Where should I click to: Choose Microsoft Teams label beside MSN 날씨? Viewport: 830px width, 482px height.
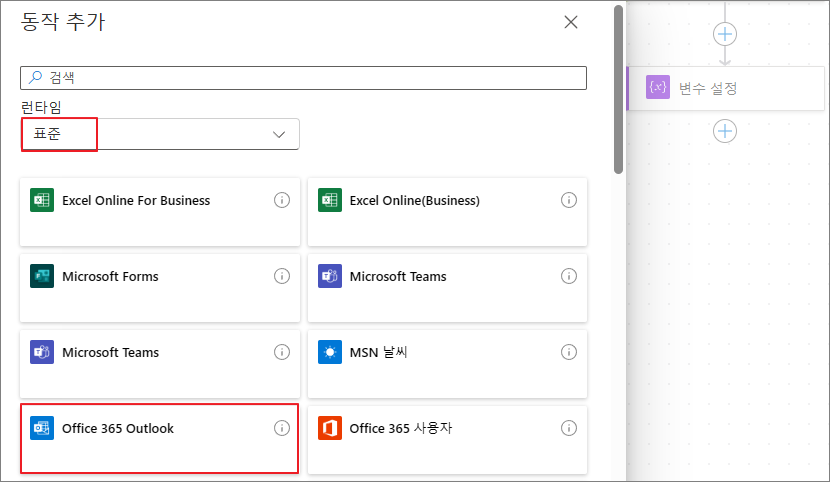[x=110, y=352]
